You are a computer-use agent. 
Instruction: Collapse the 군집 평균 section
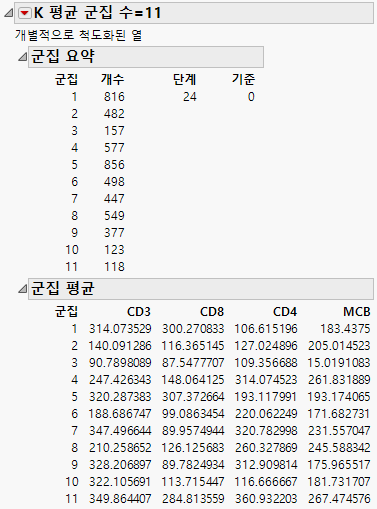pos(22,289)
